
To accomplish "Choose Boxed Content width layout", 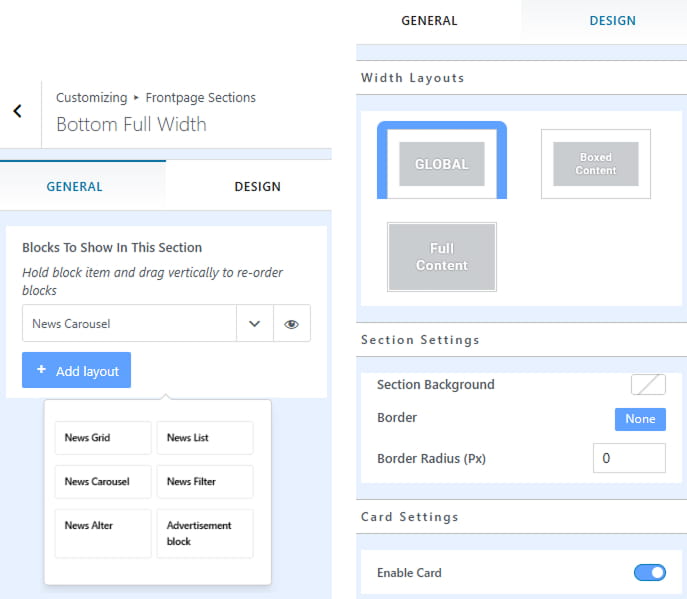I will tap(595, 164).
